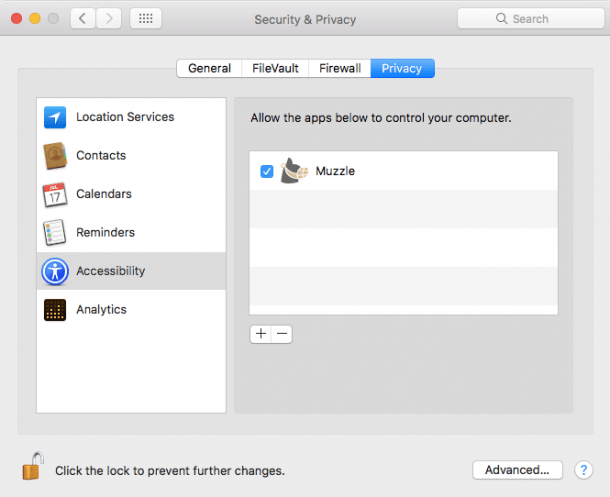Viewport: 610px width, 497px height.
Task: Select the Calendars label
Action: point(104,194)
